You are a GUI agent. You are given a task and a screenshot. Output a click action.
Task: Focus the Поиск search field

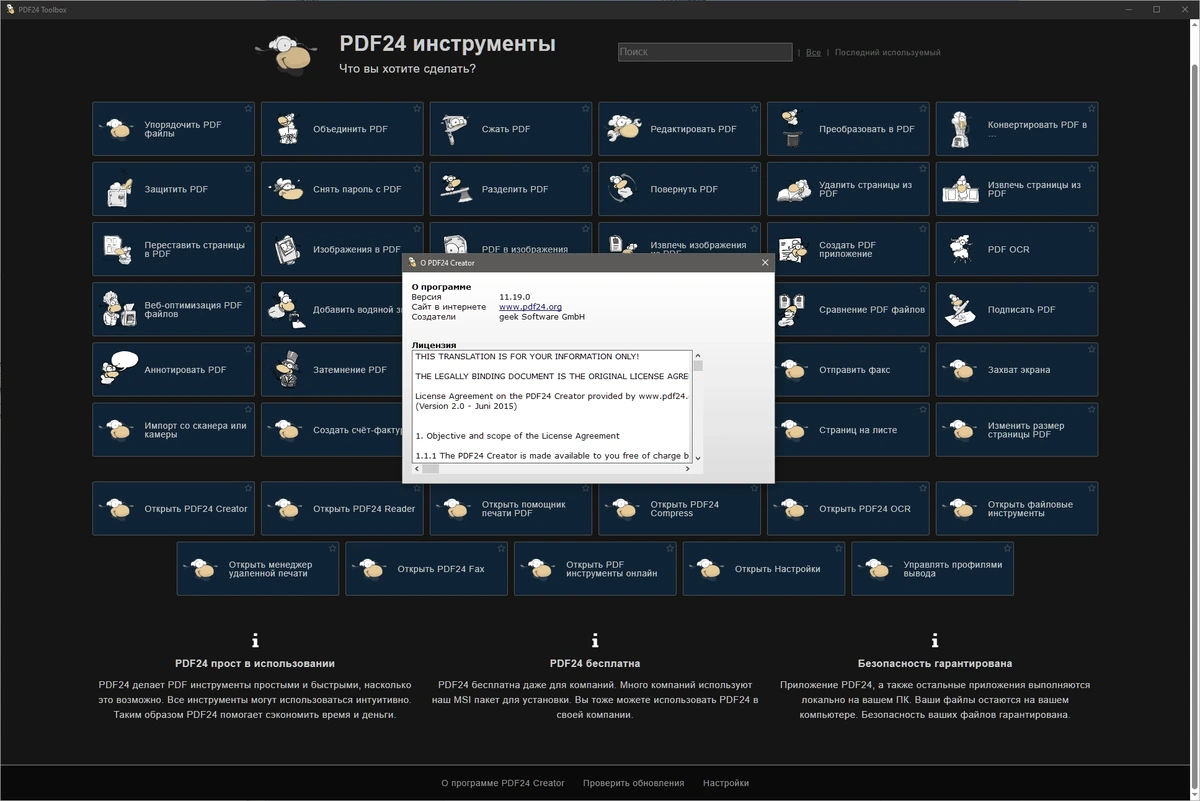705,52
